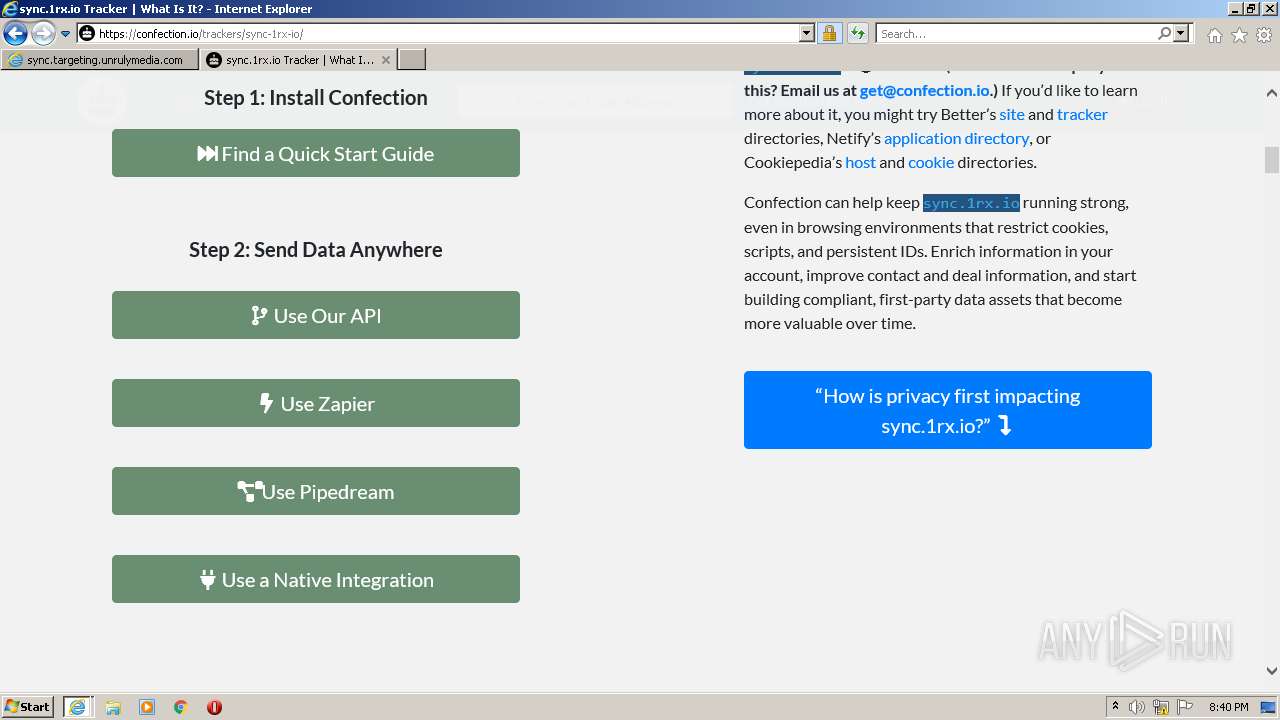View the security lock icon report
Image resolution: width=1280 pixels, height=720 pixels.
[x=829, y=34]
